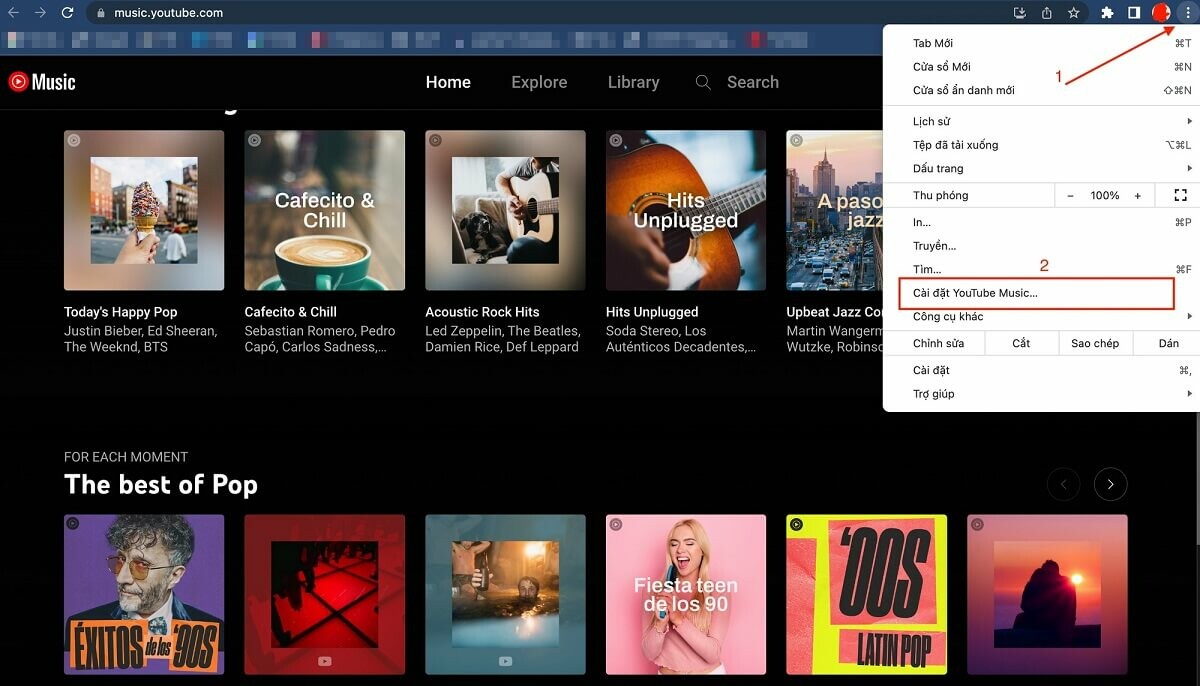Click the Cắt button

coord(1021,343)
